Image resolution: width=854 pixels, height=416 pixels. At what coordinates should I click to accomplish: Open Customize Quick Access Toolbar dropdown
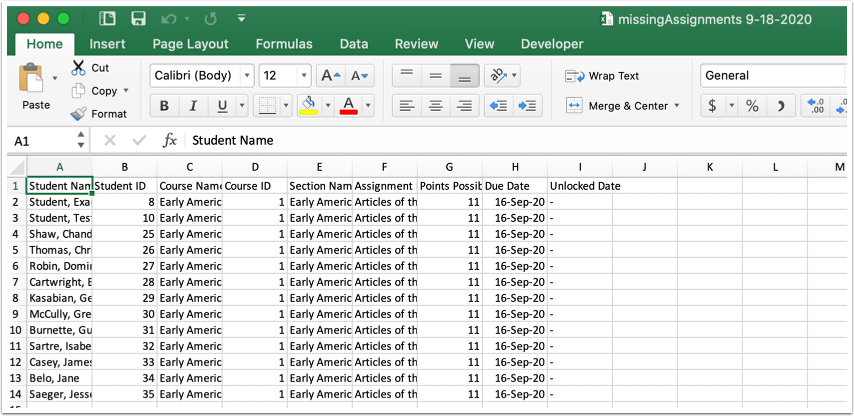coord(242,19)
